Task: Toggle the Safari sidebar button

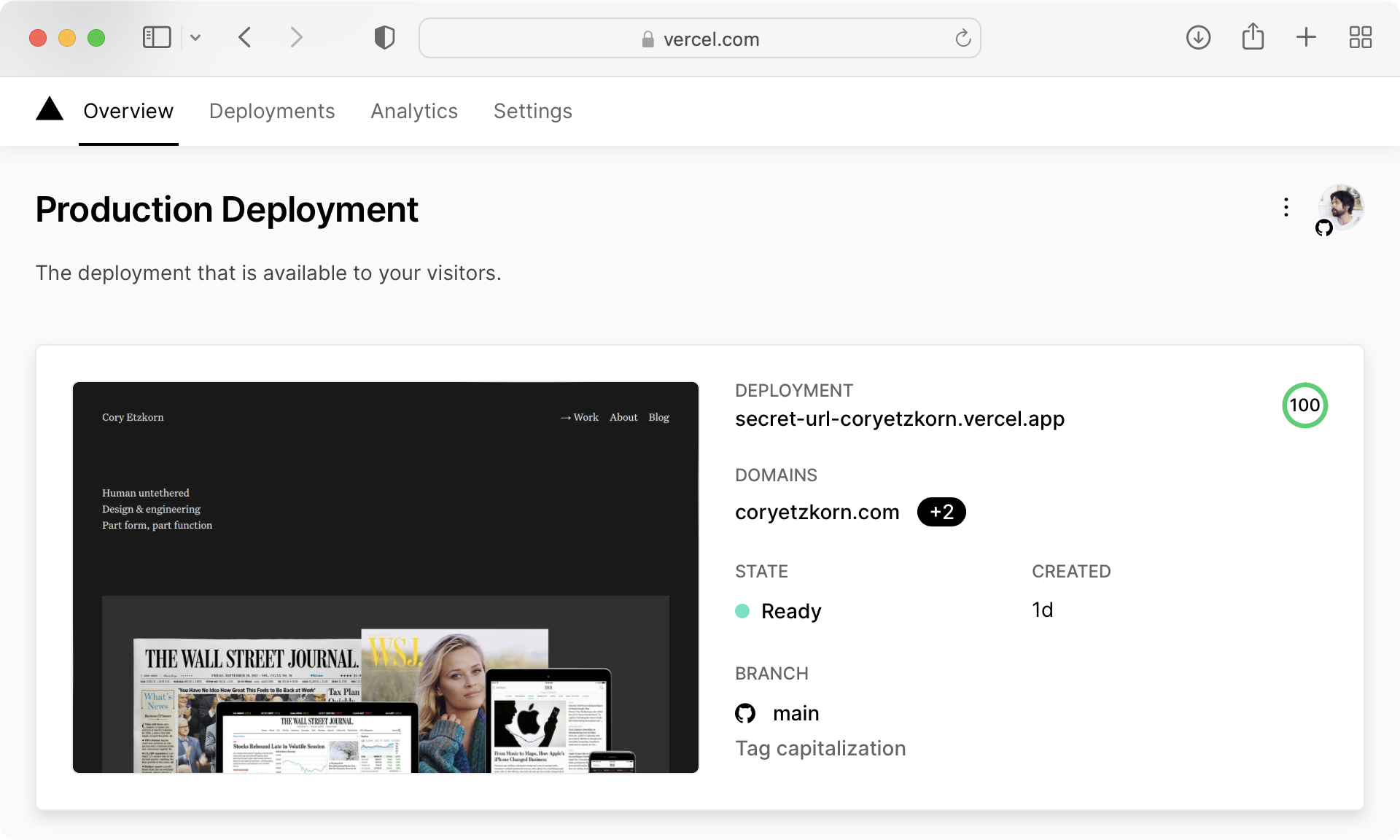Action: [x=157, y=37]
